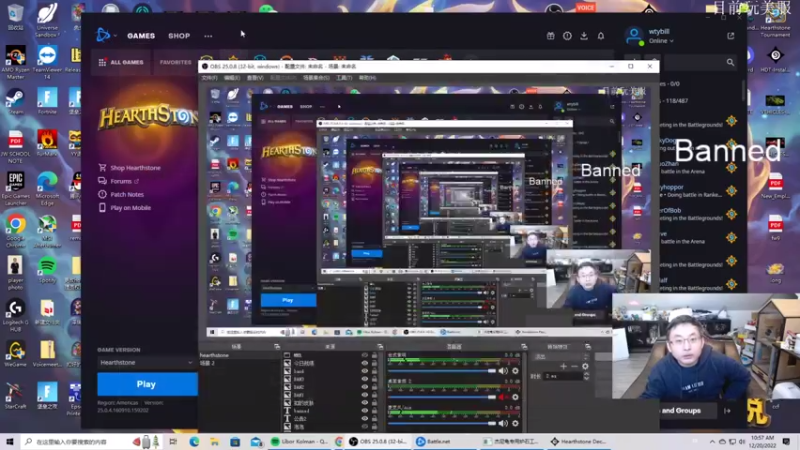Toggle visibility of the fifth OBS source
This screenshot has width=800, height=450.
[x=365, y=387]
